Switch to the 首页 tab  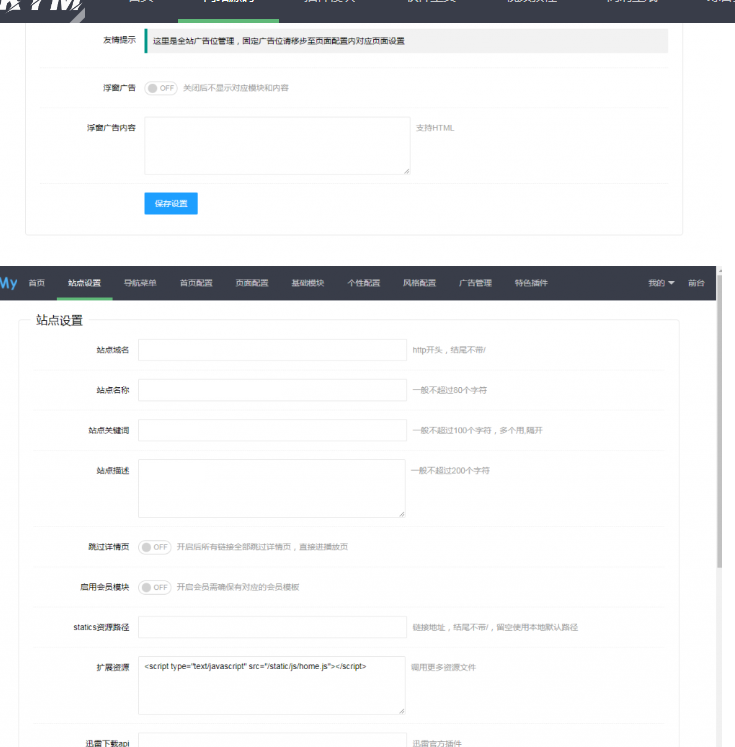[x=37, y=283]
